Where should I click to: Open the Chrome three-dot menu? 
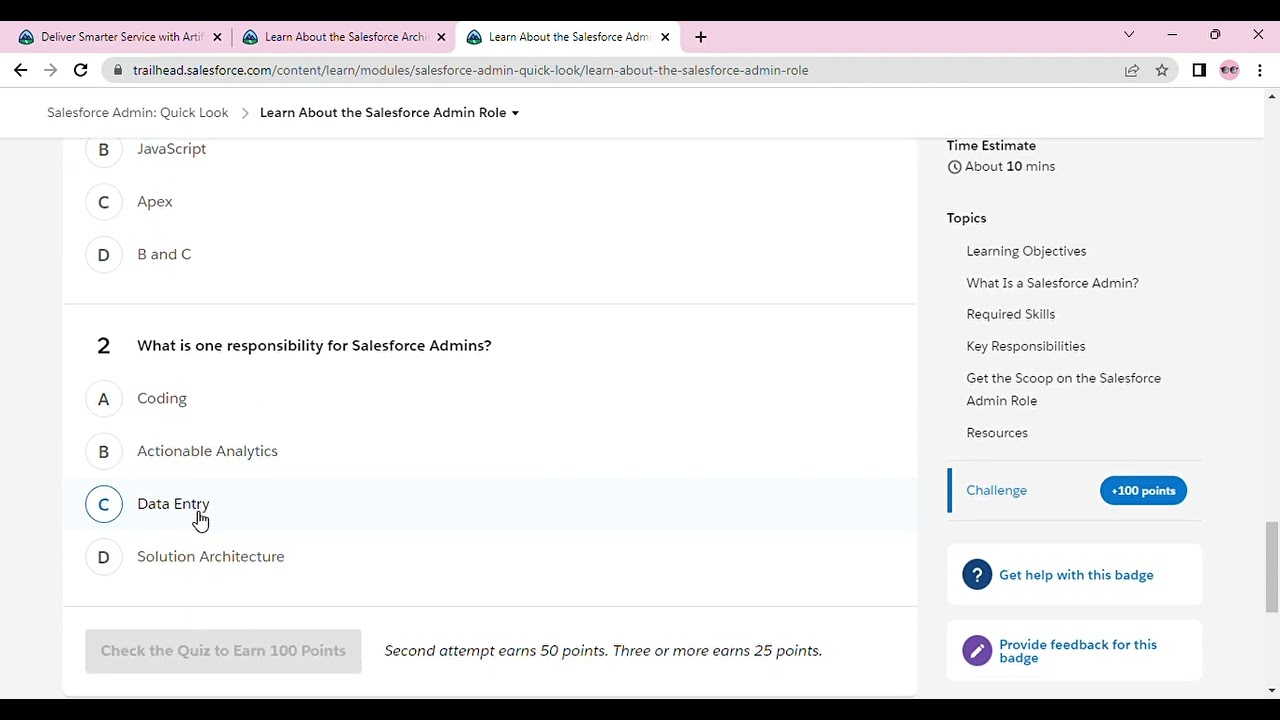pyautogui.click(x=1260, y=70)
